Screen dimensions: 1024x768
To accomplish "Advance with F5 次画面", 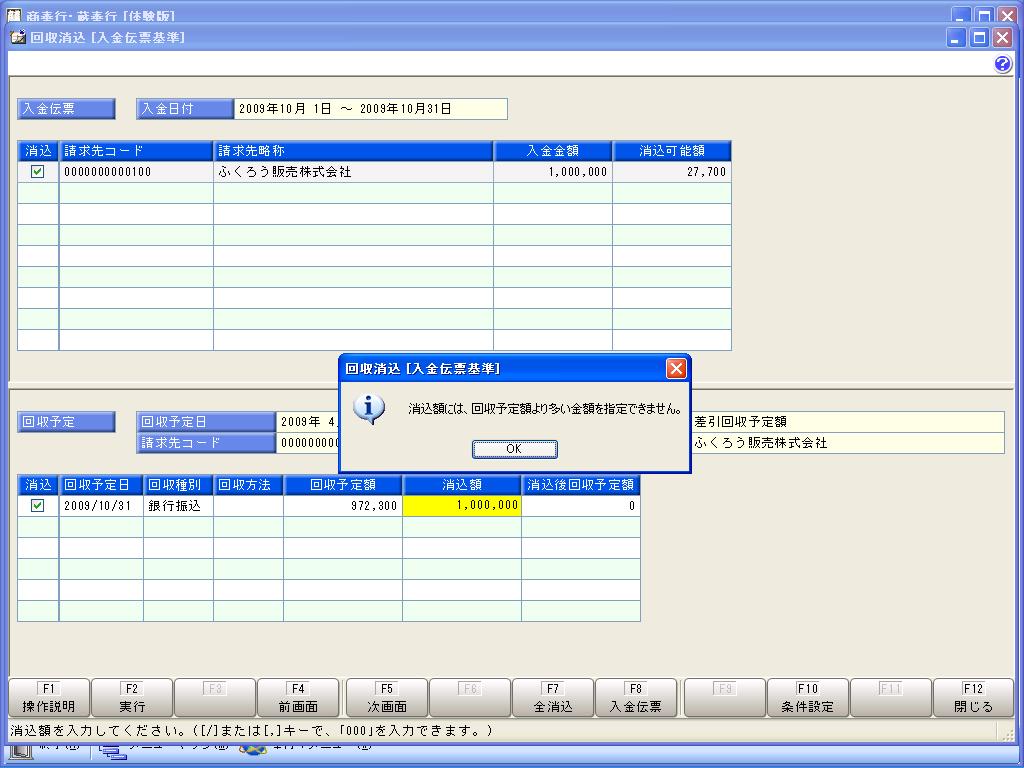I will click(x=387, y=697).
